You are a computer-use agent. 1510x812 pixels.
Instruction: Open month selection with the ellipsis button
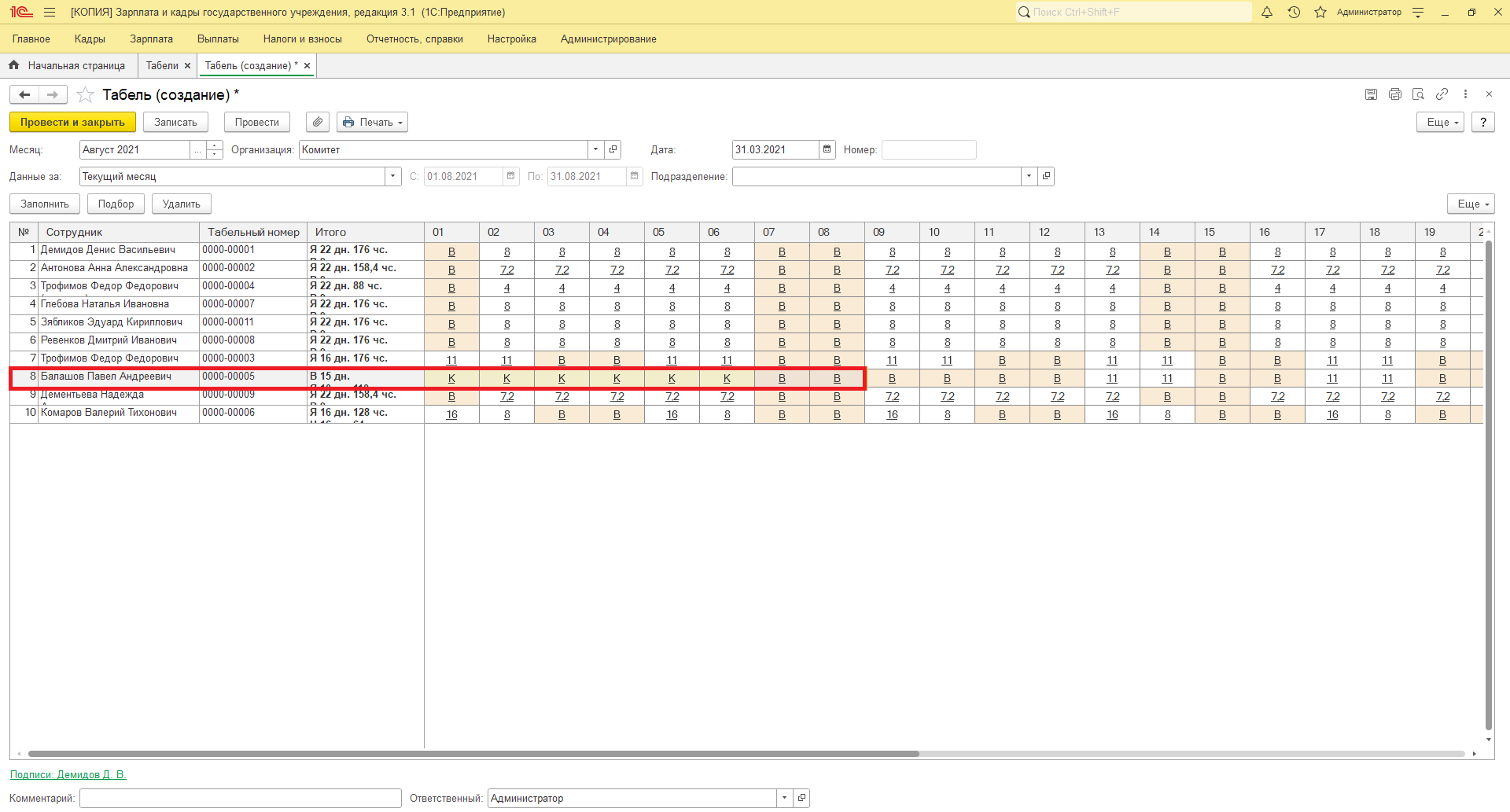[x=198, y=149]
